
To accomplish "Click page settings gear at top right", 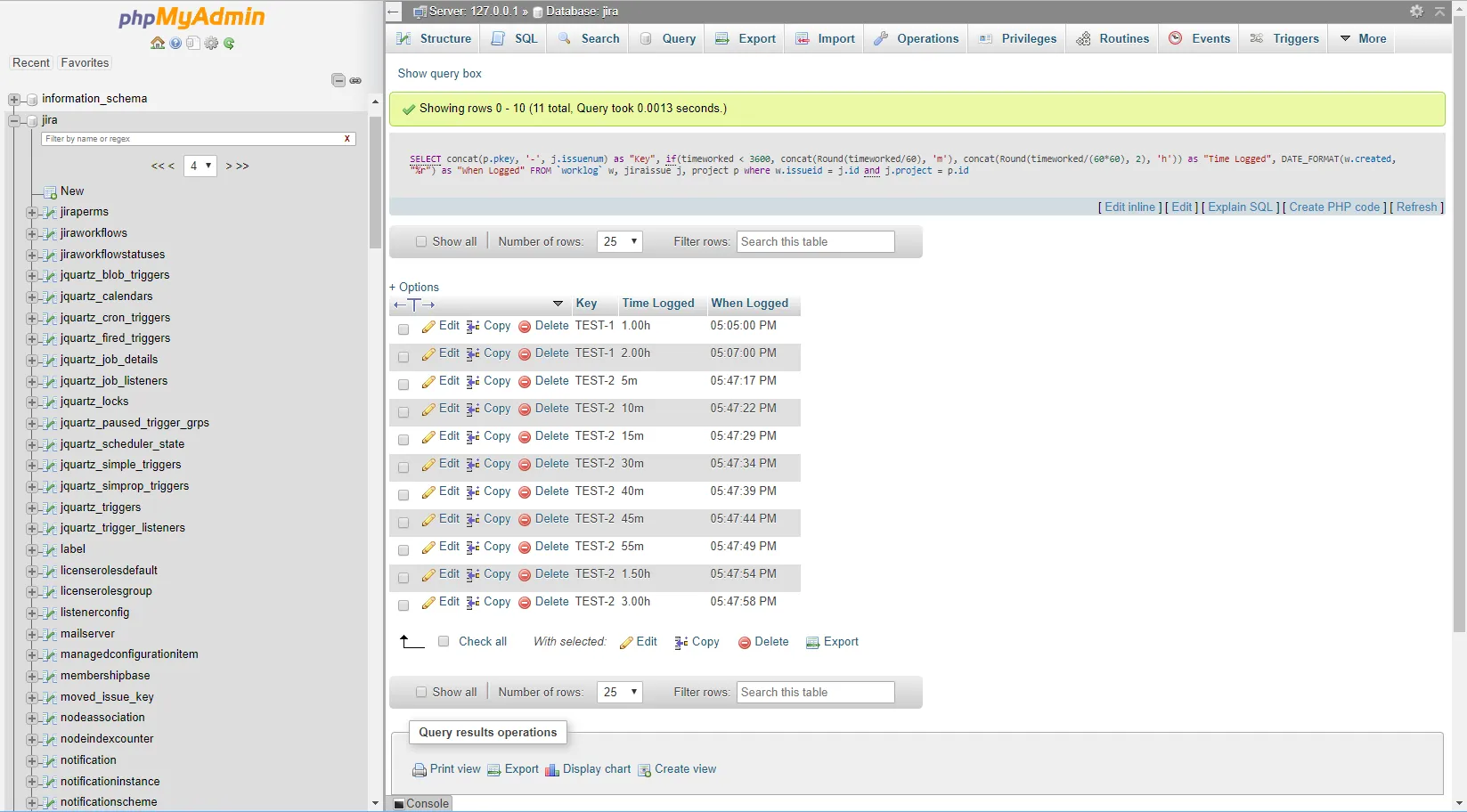I will [x=1416, y=11].
